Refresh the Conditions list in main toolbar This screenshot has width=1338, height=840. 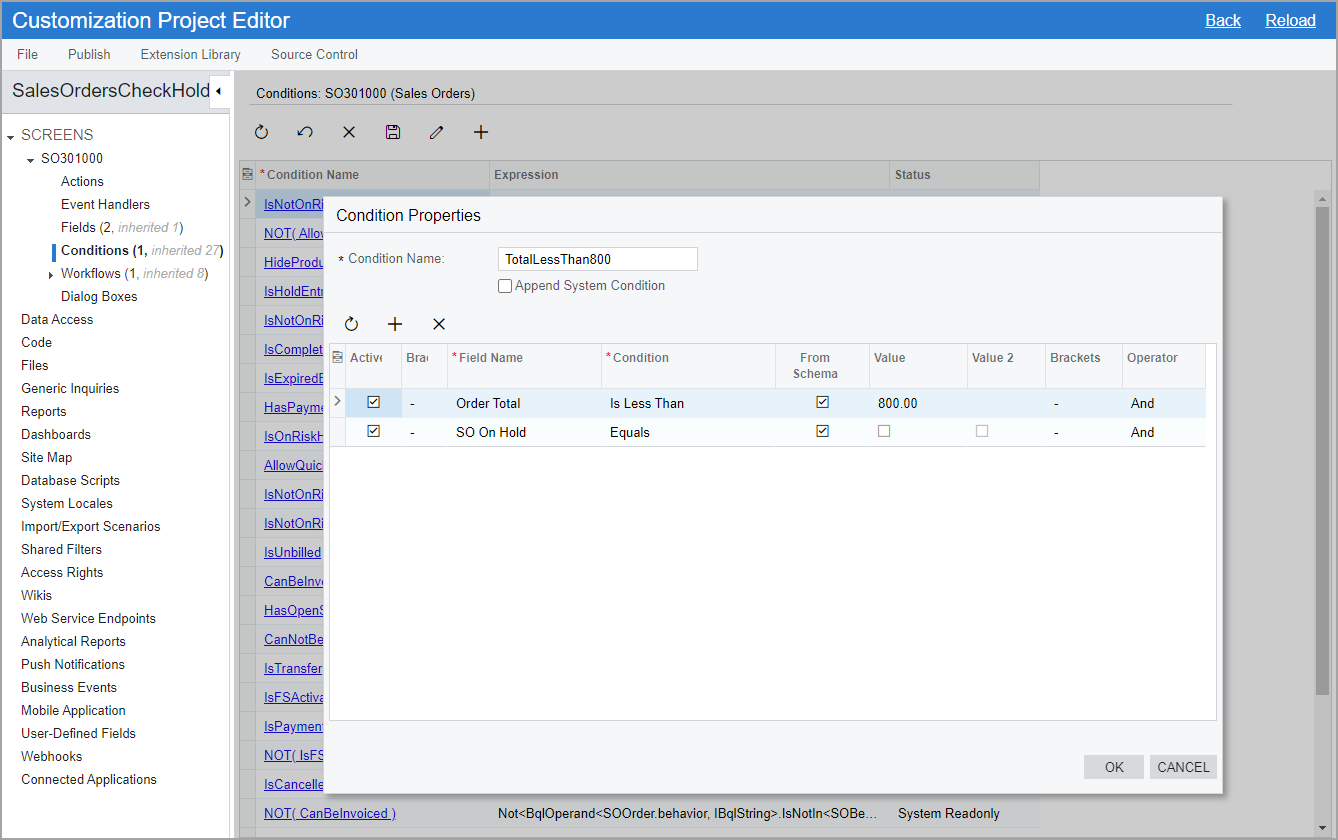261,132
